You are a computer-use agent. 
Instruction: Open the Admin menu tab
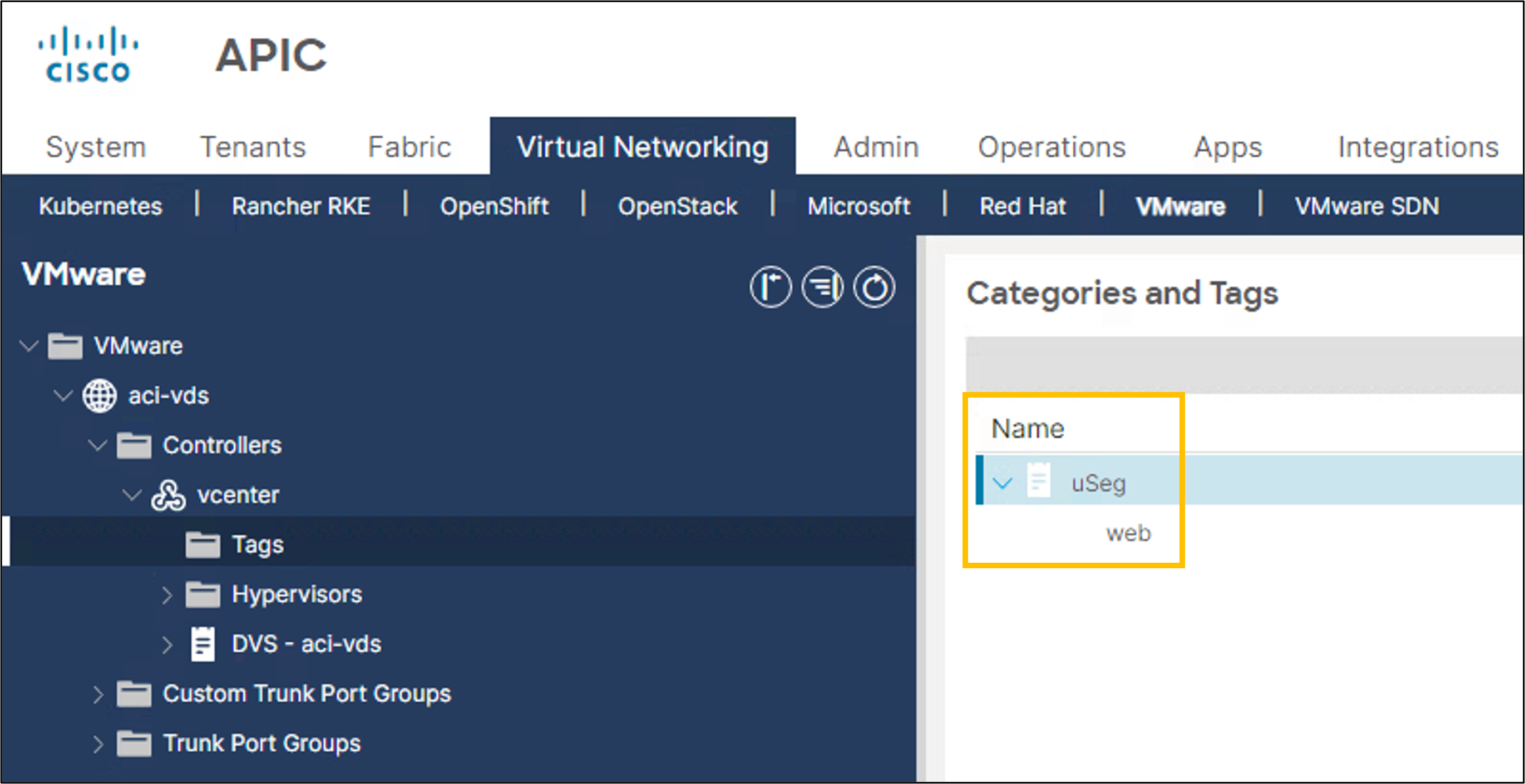point(876,147)
